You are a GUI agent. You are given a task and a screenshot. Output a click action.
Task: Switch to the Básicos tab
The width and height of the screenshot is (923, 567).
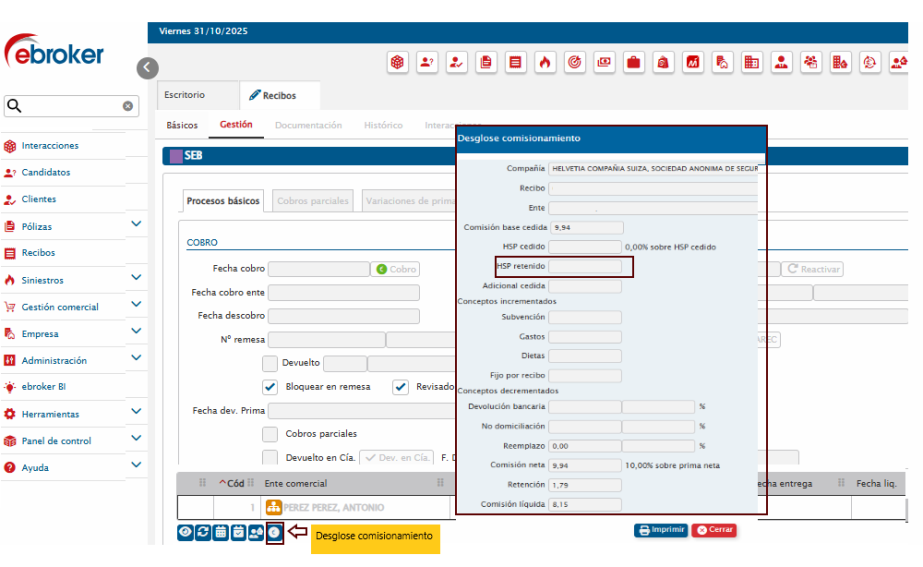click(x=182, y=125)
